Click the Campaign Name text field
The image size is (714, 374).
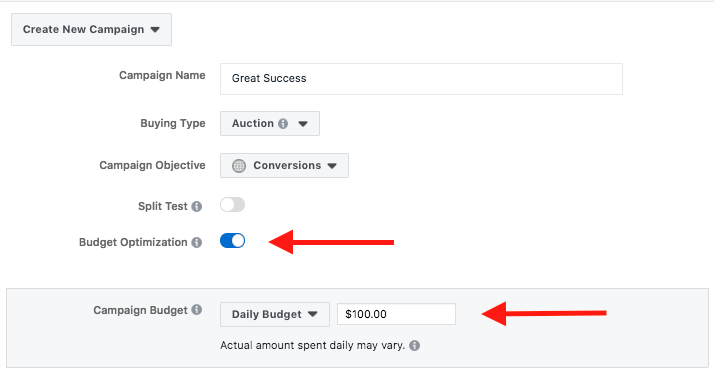[x=421, y=79]
